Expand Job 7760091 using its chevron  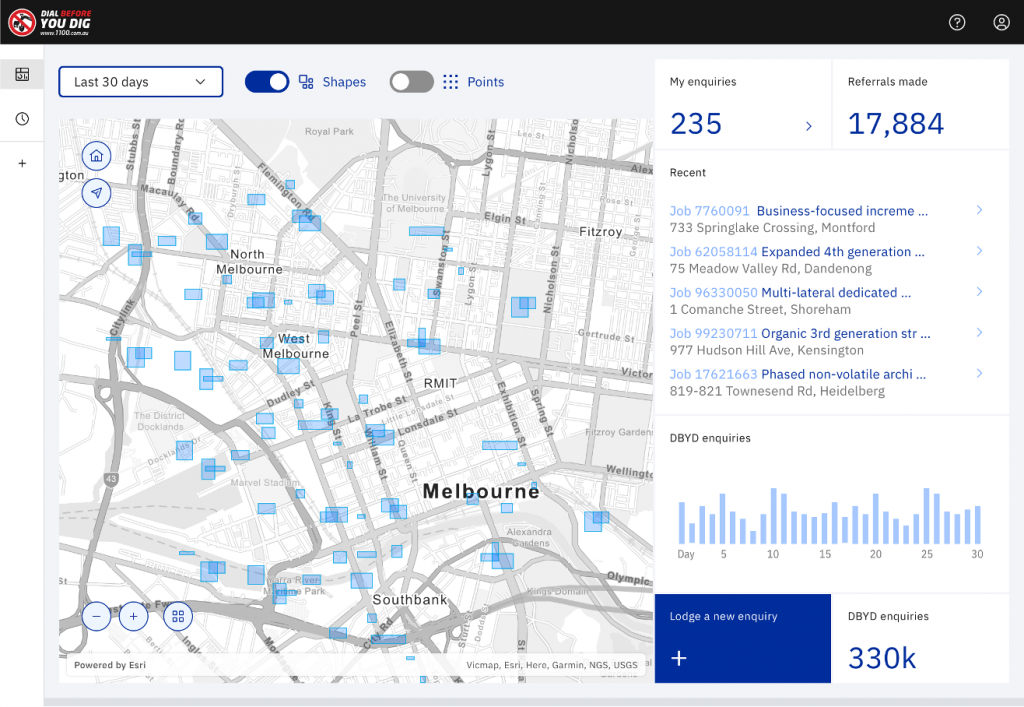[x=979, y=210]
